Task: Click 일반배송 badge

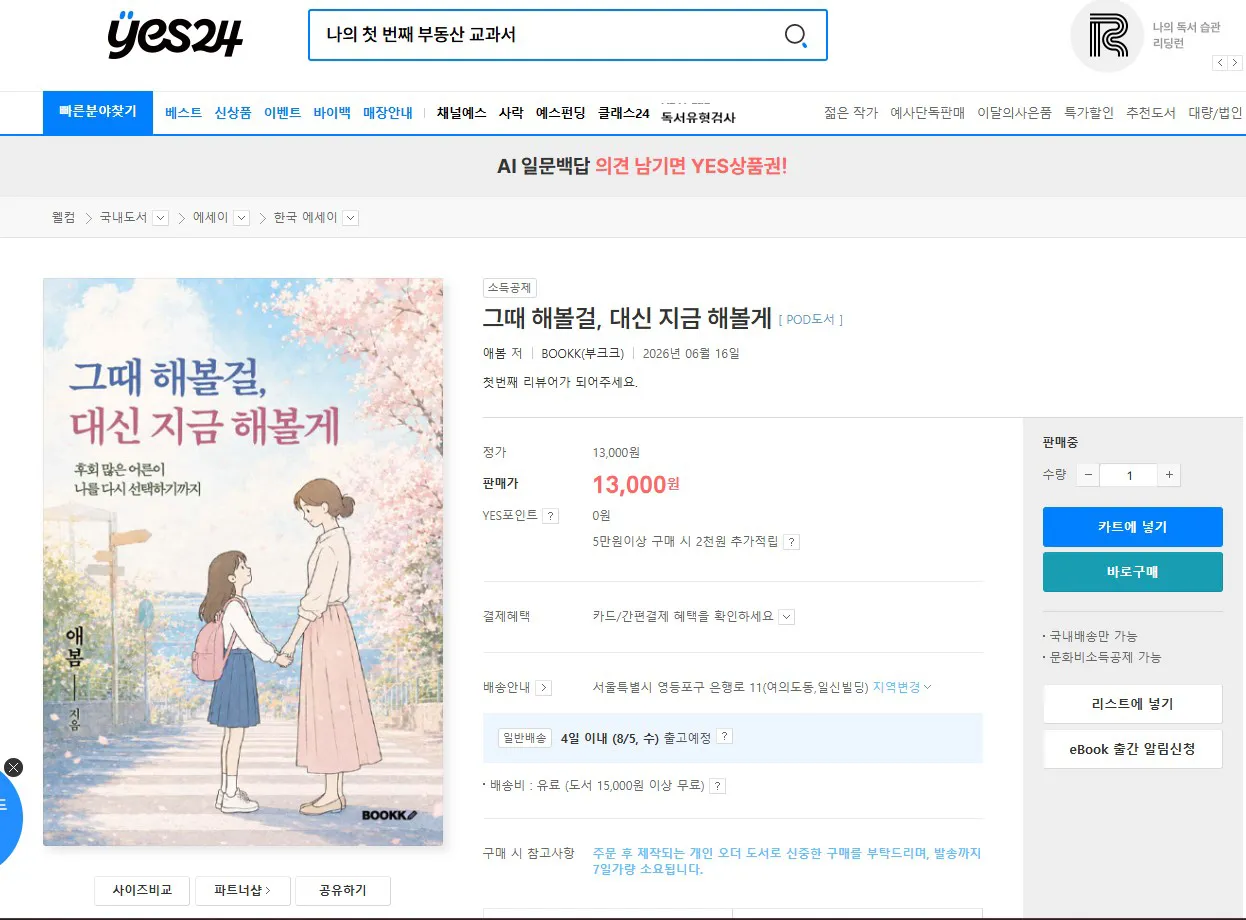Action: 525,738
